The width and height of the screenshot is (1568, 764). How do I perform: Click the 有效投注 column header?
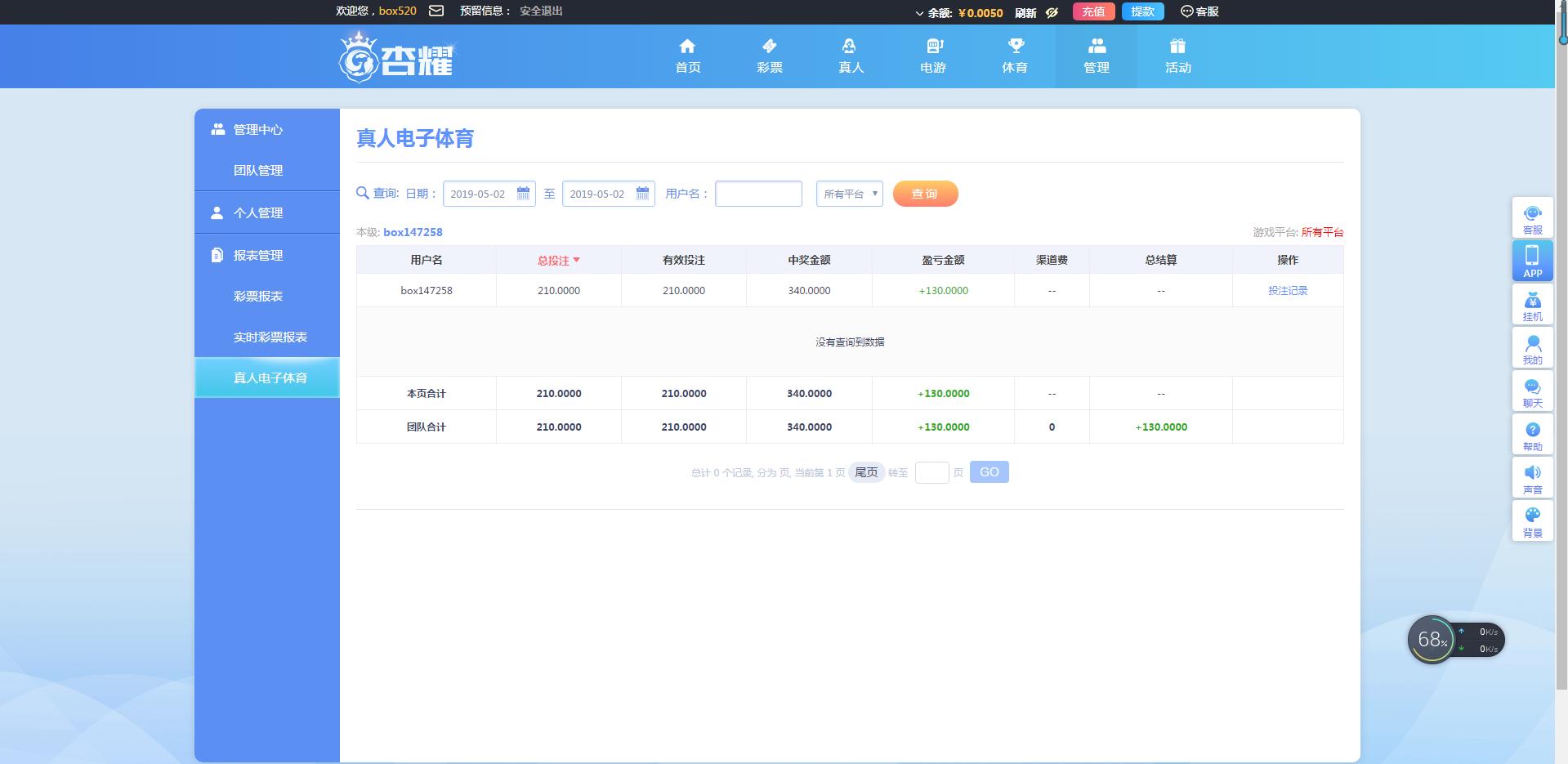684,260
